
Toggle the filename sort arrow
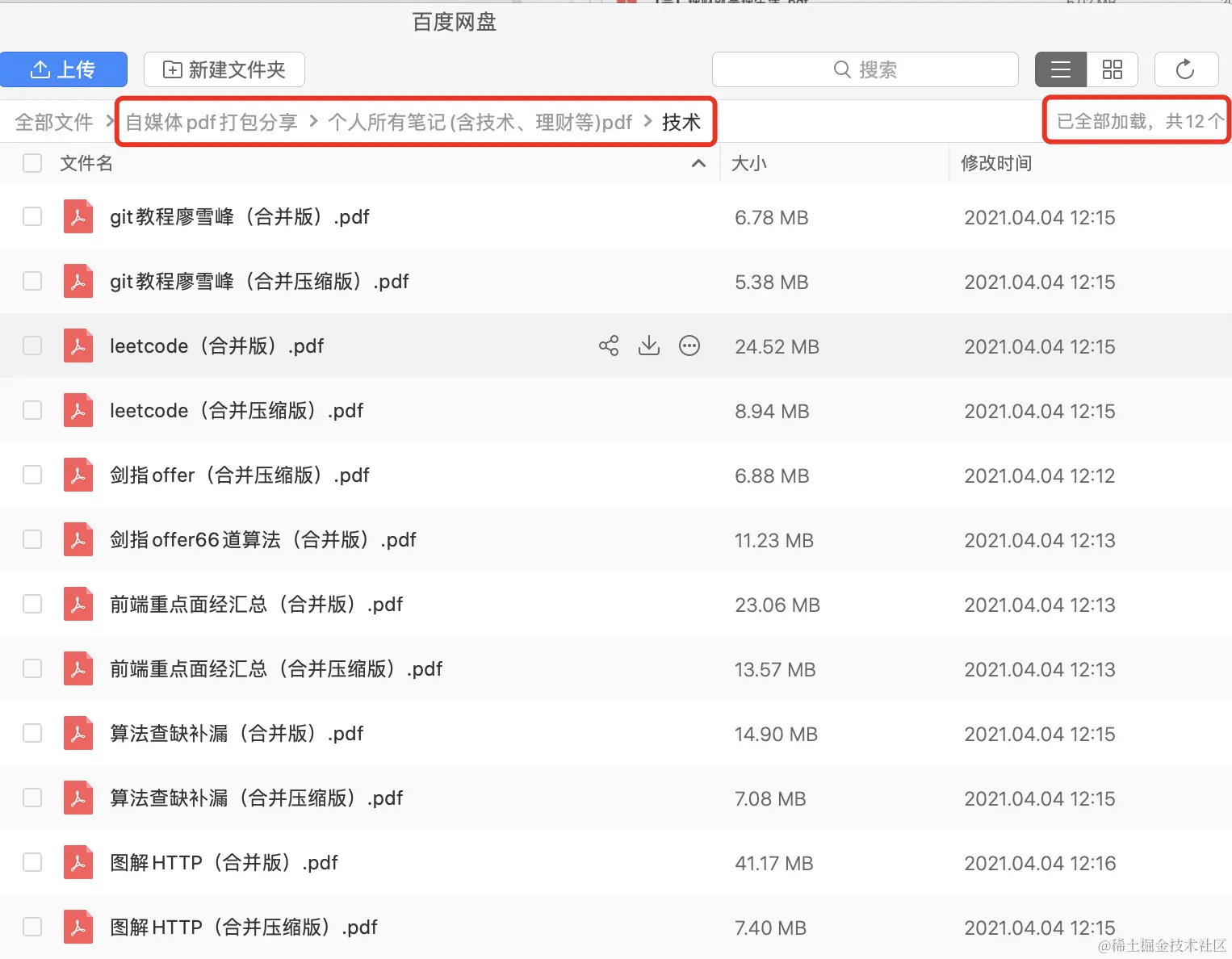698,163
